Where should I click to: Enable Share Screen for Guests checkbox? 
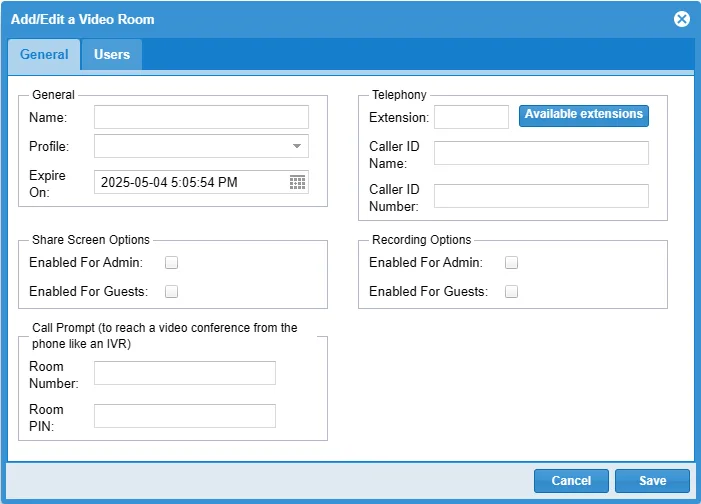click(x=171, y=292)
